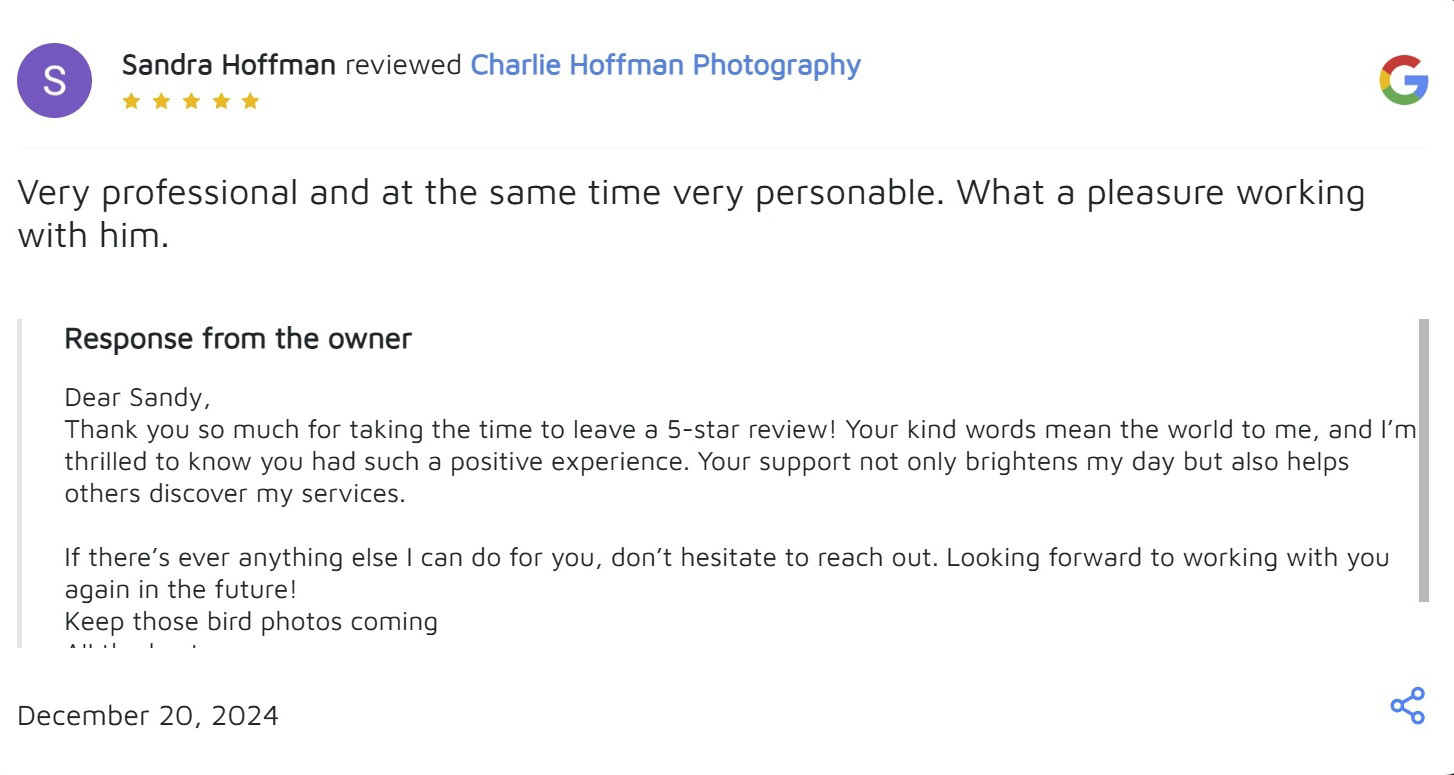Click the Google logo icon
The width and height of the screenshot is (1454, 775).
pyautogui.click(x=1403, y=80)
